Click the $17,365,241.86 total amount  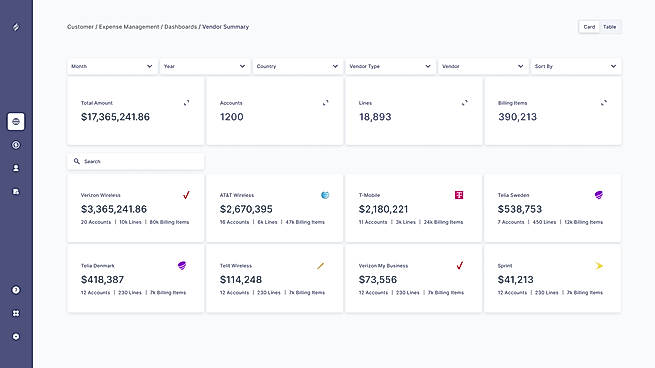coord(115,117)
